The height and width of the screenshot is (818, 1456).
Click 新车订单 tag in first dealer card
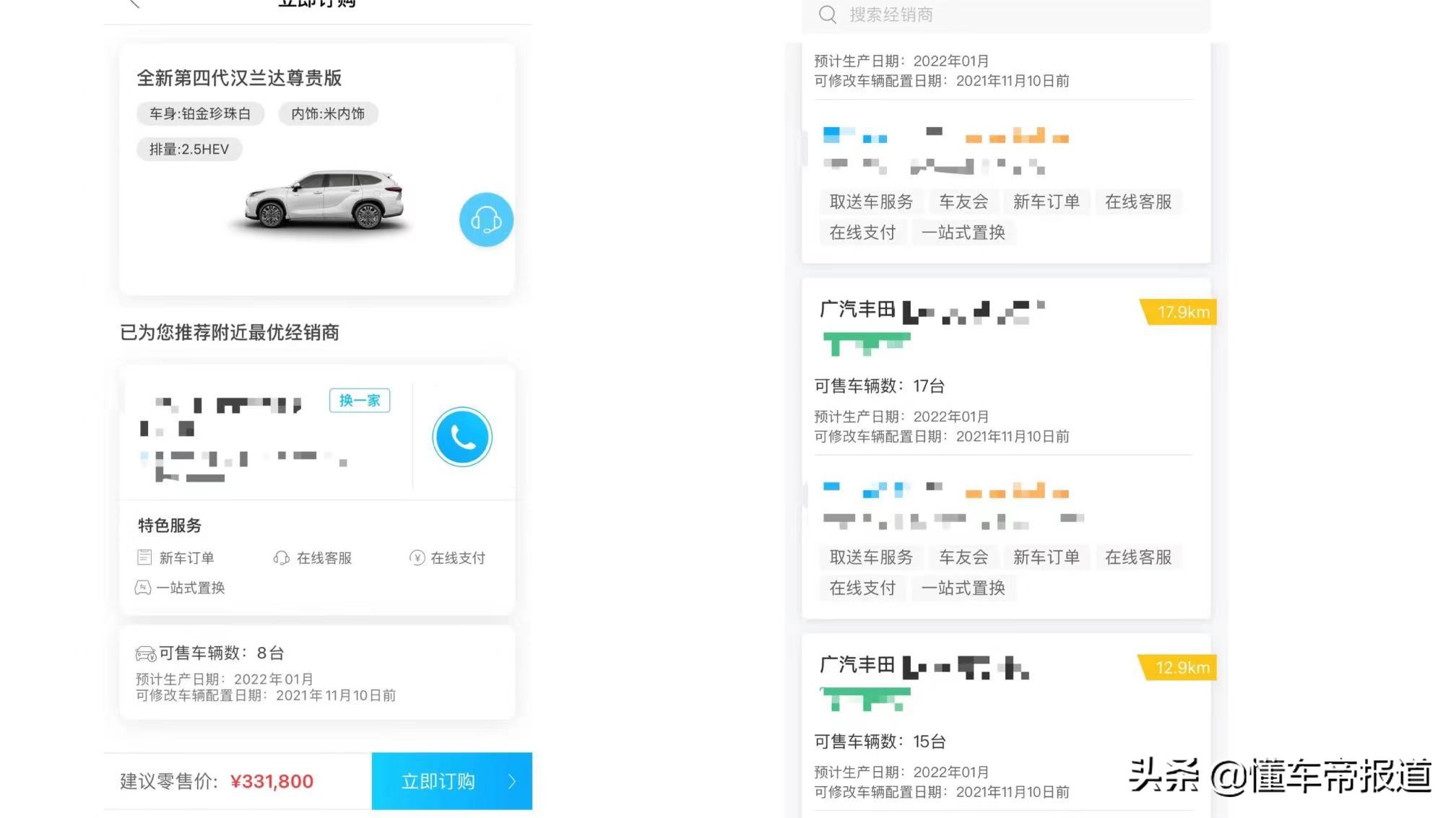click(1046, 202)
